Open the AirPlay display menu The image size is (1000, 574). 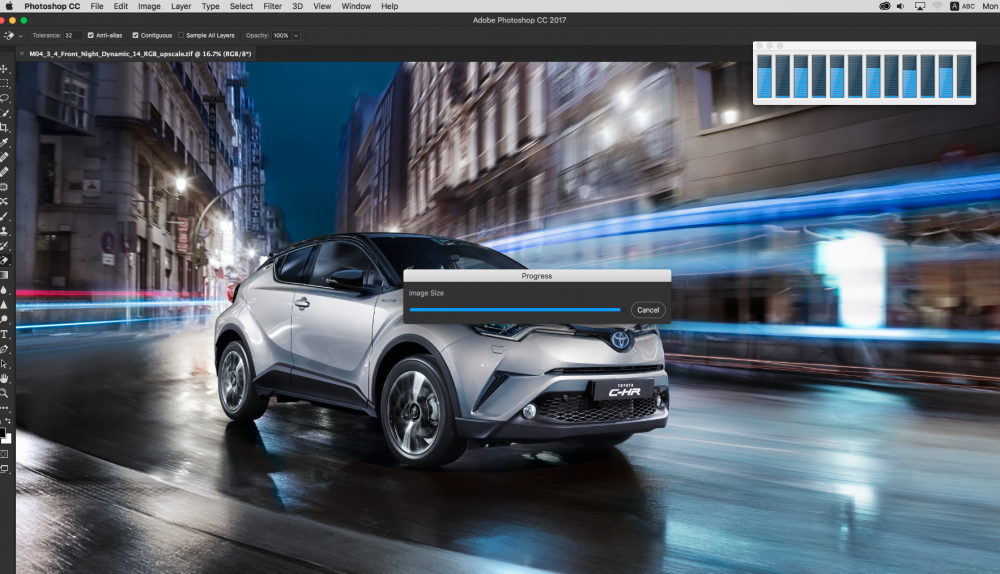click(920, 6)
